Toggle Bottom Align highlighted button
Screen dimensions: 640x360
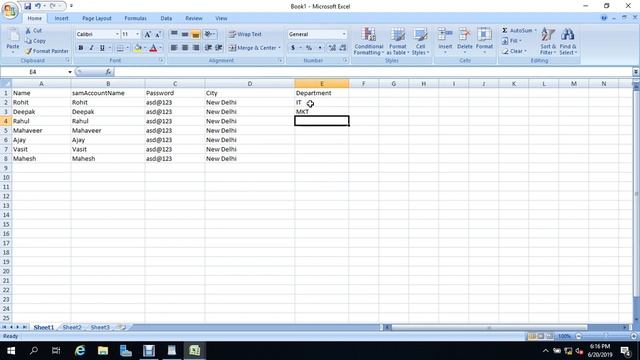coord(196,34)
